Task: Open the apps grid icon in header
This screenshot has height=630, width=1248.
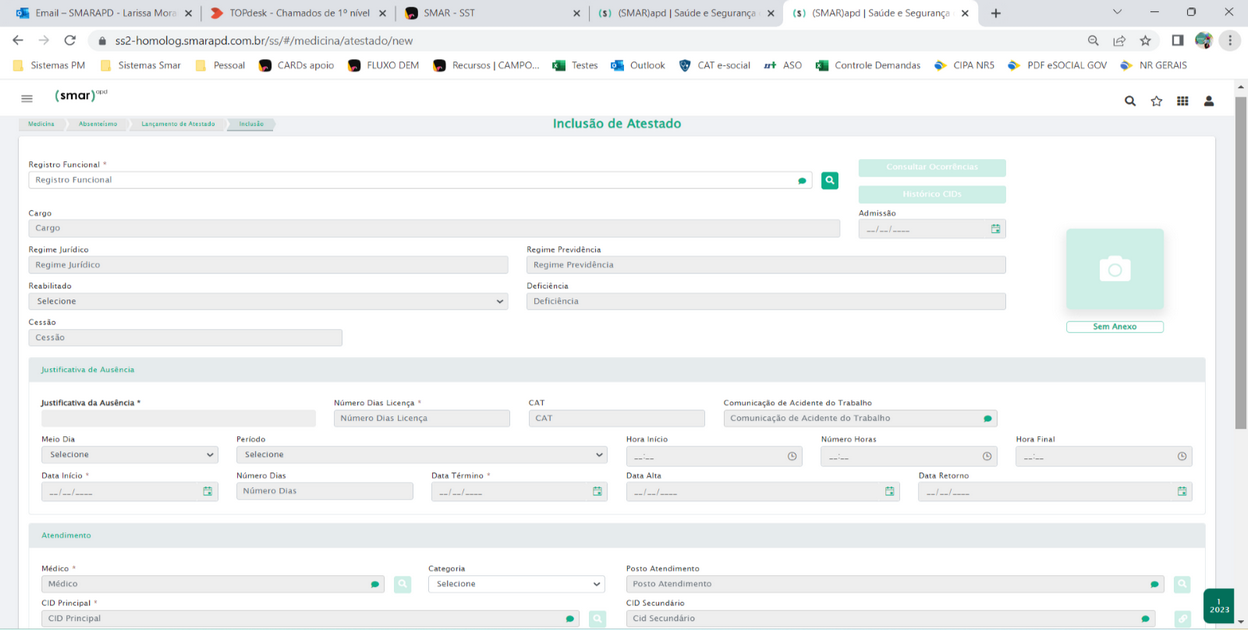Action: point(1182,101)
